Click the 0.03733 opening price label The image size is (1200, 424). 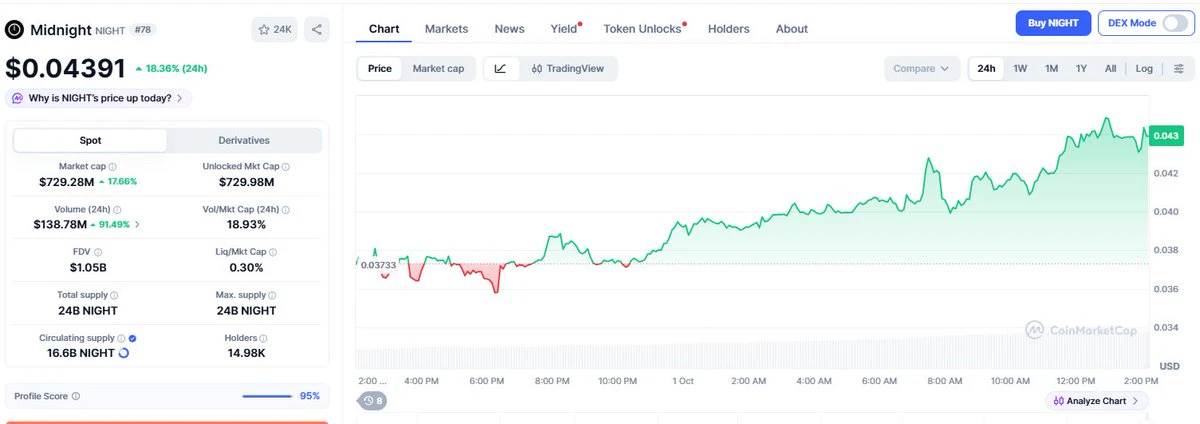pos(378,264)
